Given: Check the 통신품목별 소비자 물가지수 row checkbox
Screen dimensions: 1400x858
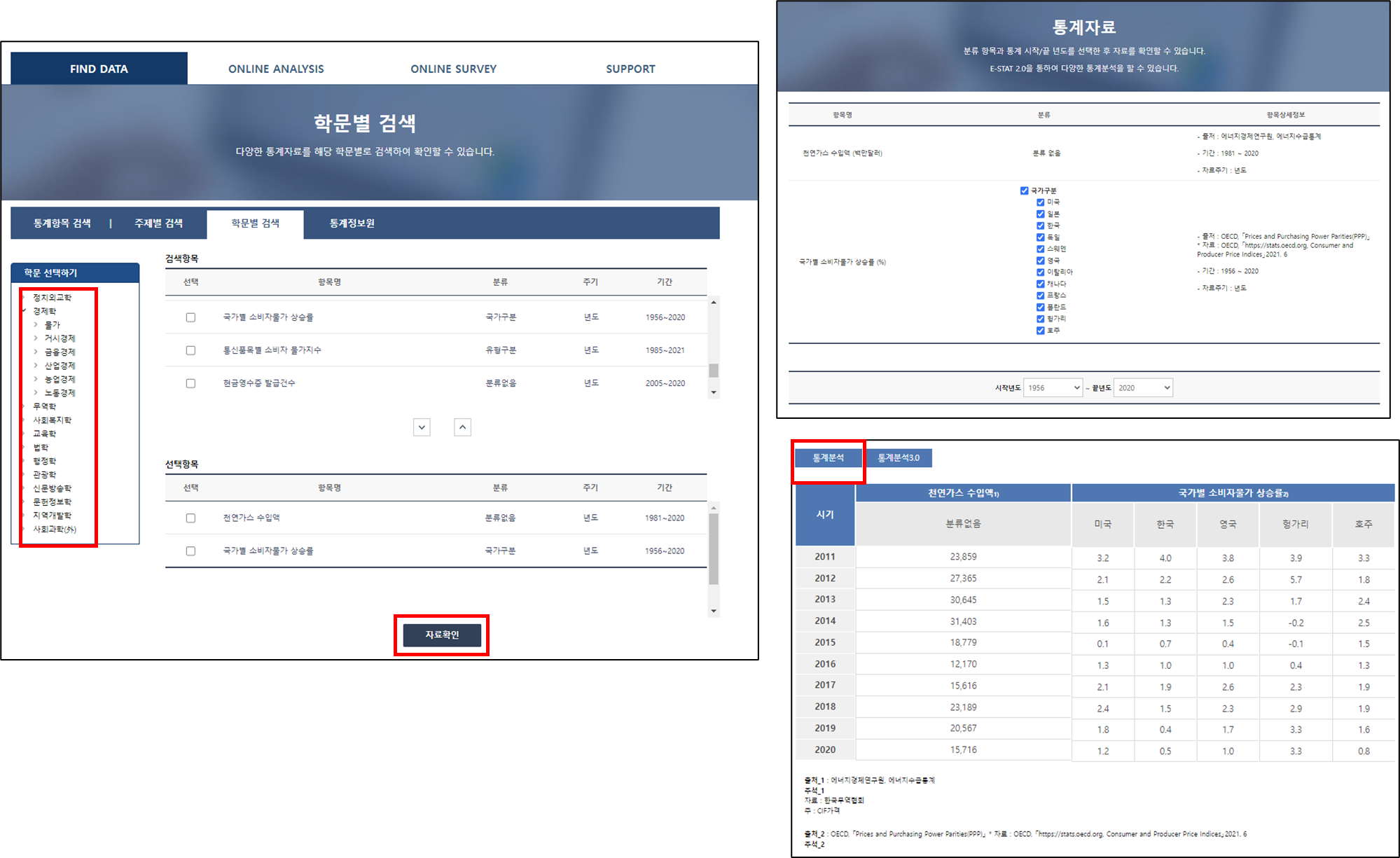Looking at the screenshot, I should point(190,350).
